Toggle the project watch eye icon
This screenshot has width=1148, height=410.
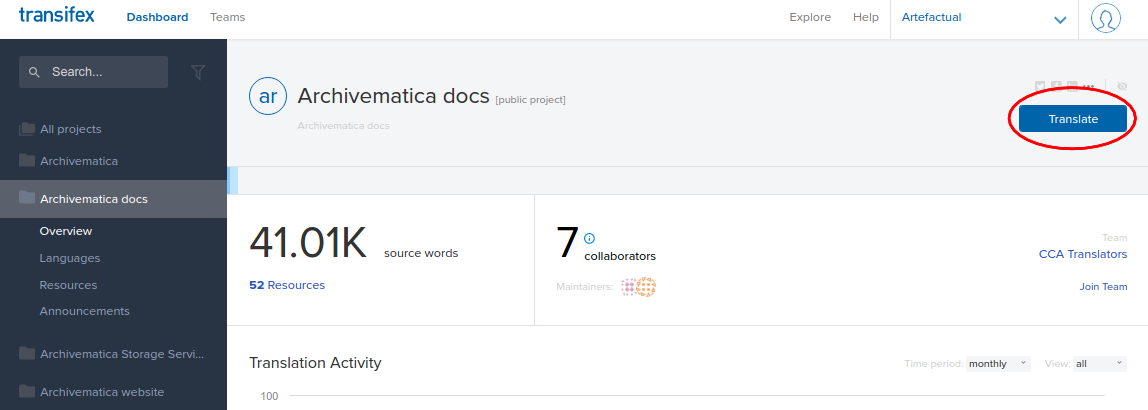click(x=1122, y=87)
